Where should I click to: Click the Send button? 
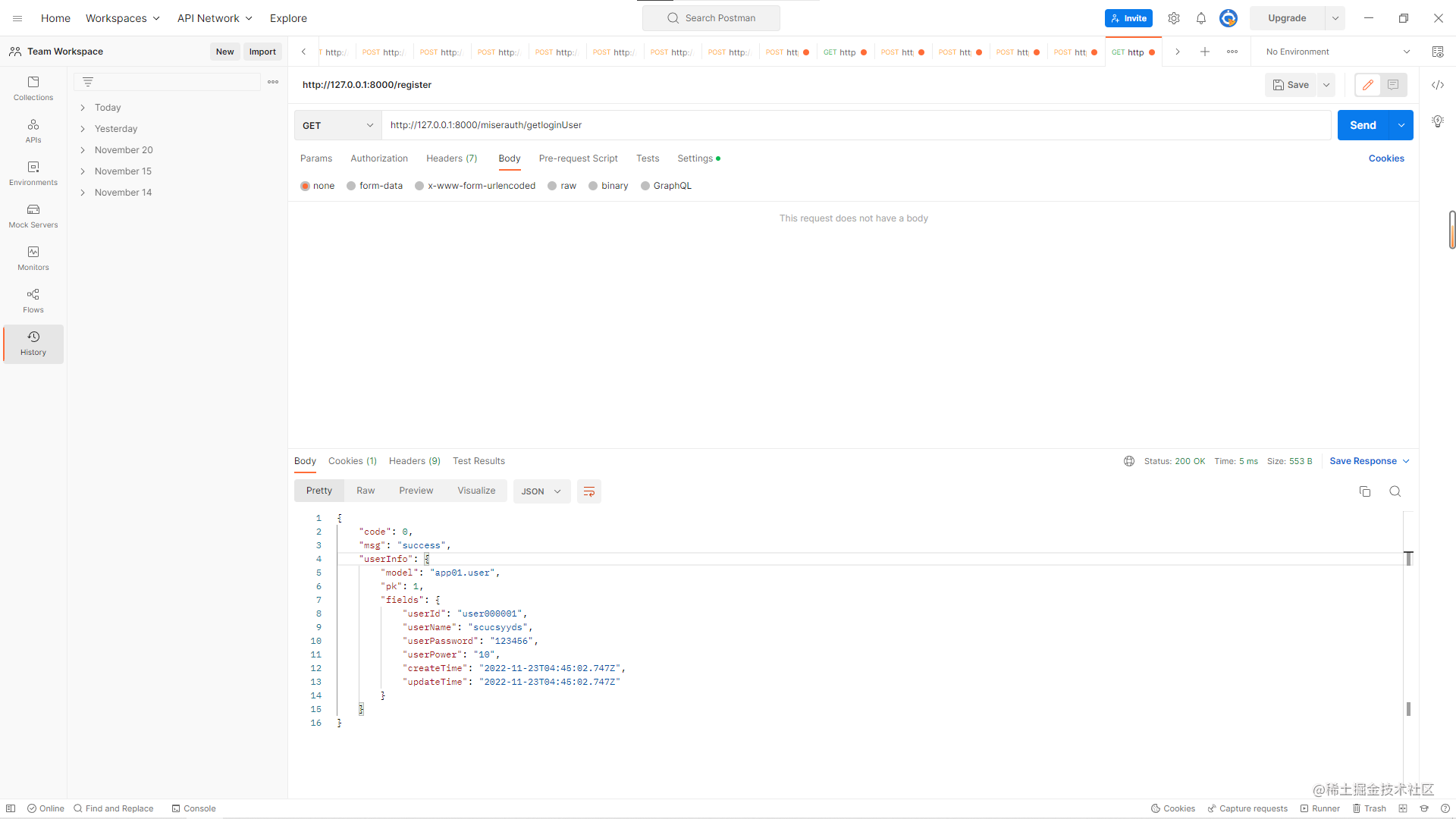coord(1362,125)
